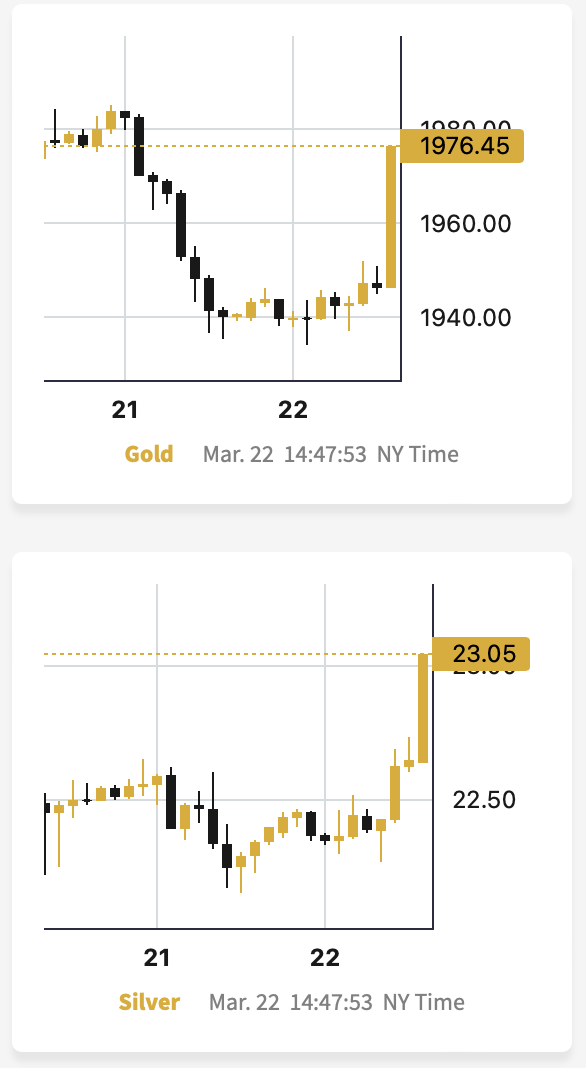Click the 1940.00 axis label on gold chart
Screen dimensions: 586x1068
point(466,317)
